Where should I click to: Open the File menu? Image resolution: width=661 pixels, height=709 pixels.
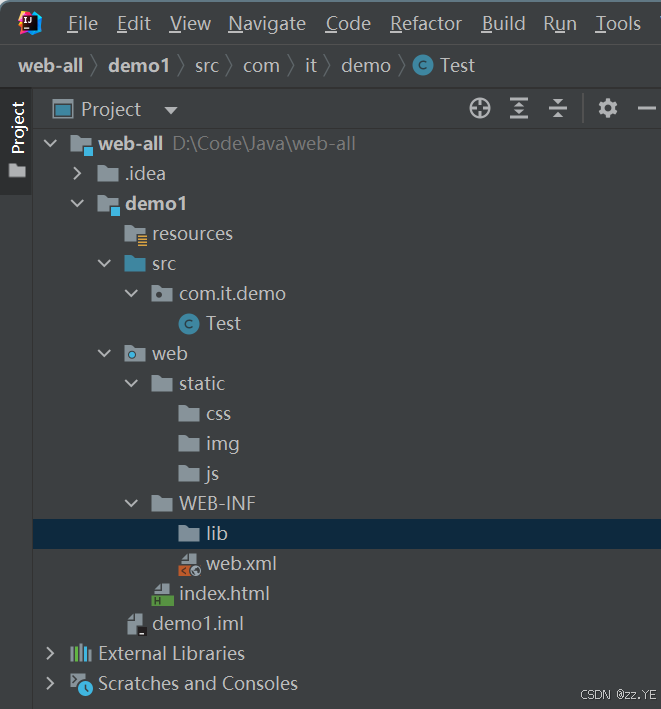pos(83,24)
